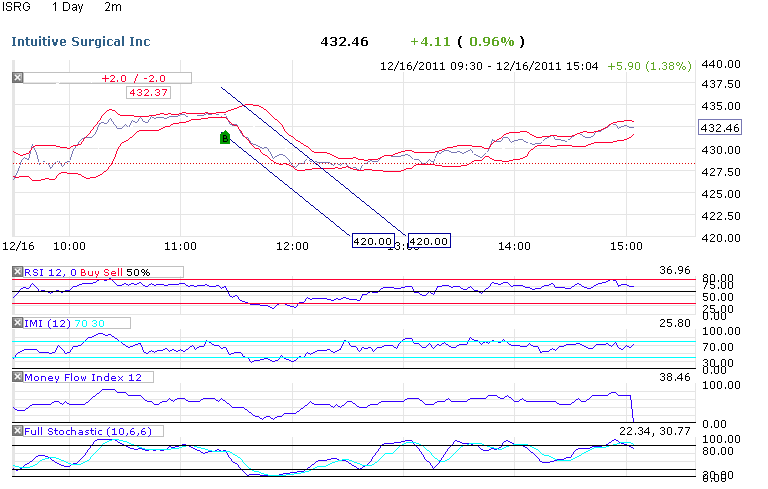Click the IMI 70 30 levels text
This screenshot has width=768, height=489.
[90, 323]
